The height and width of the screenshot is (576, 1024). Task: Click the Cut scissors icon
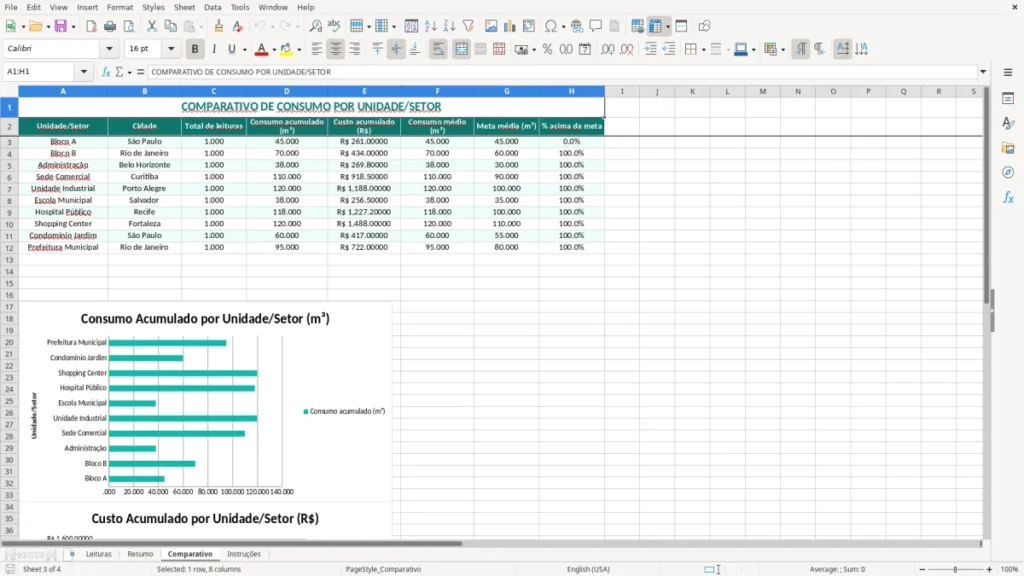coord(152,26)
